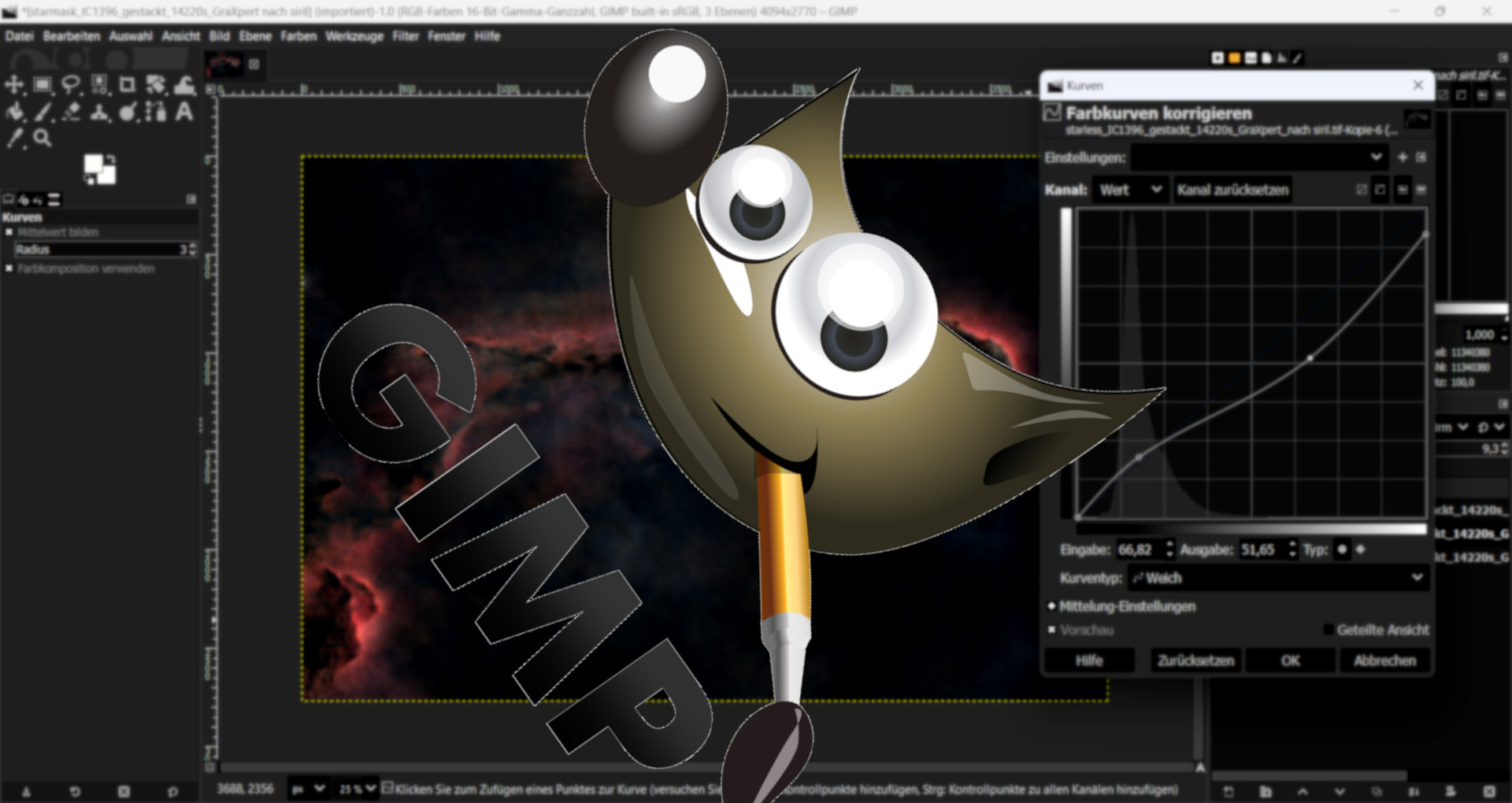Click Hilfe button in Kurven dialog
This screenshot has height=803, width=1512.
(x=1089, y=661)
